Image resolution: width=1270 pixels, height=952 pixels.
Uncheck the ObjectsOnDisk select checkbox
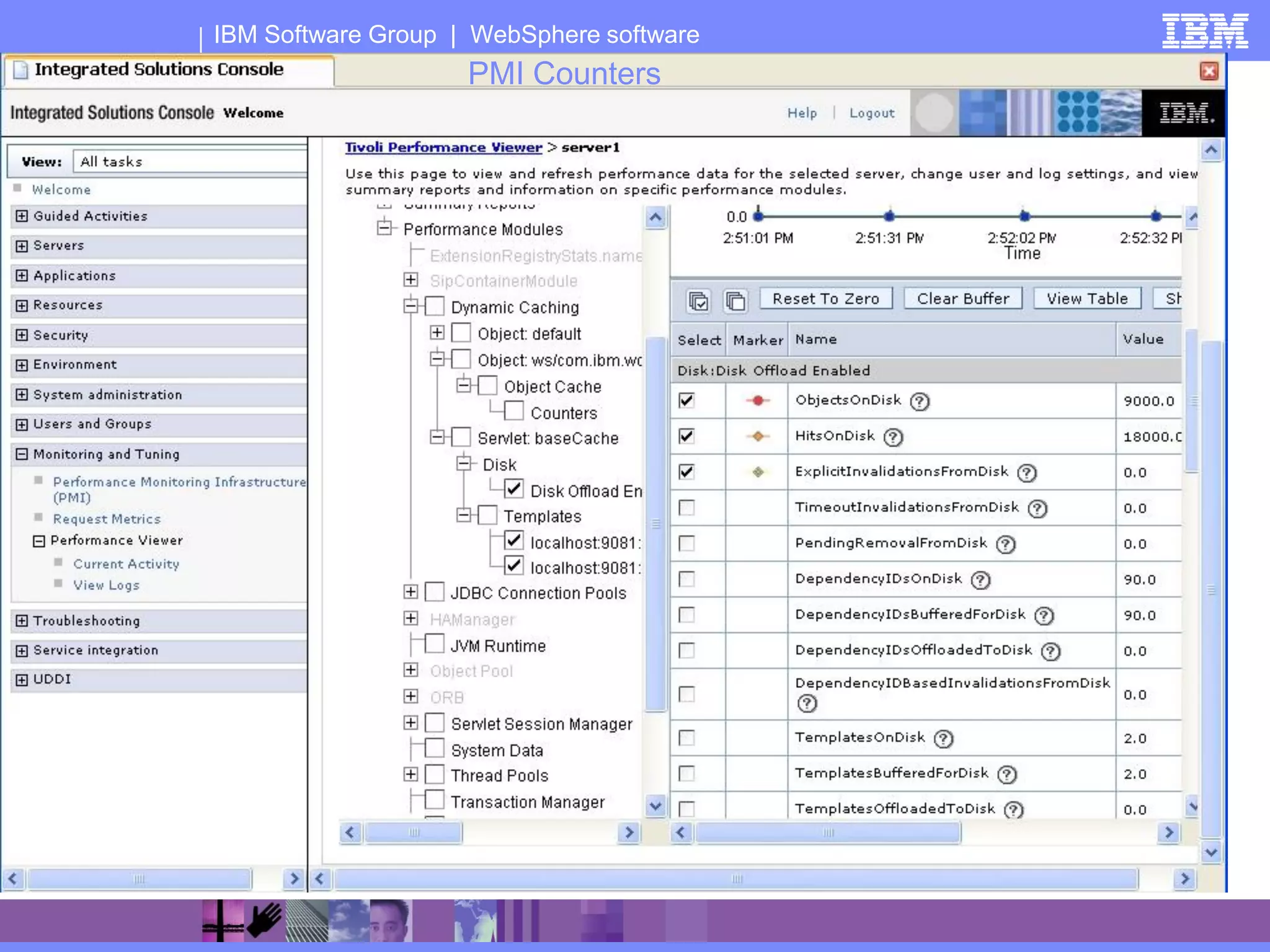(x=686, y=400)
